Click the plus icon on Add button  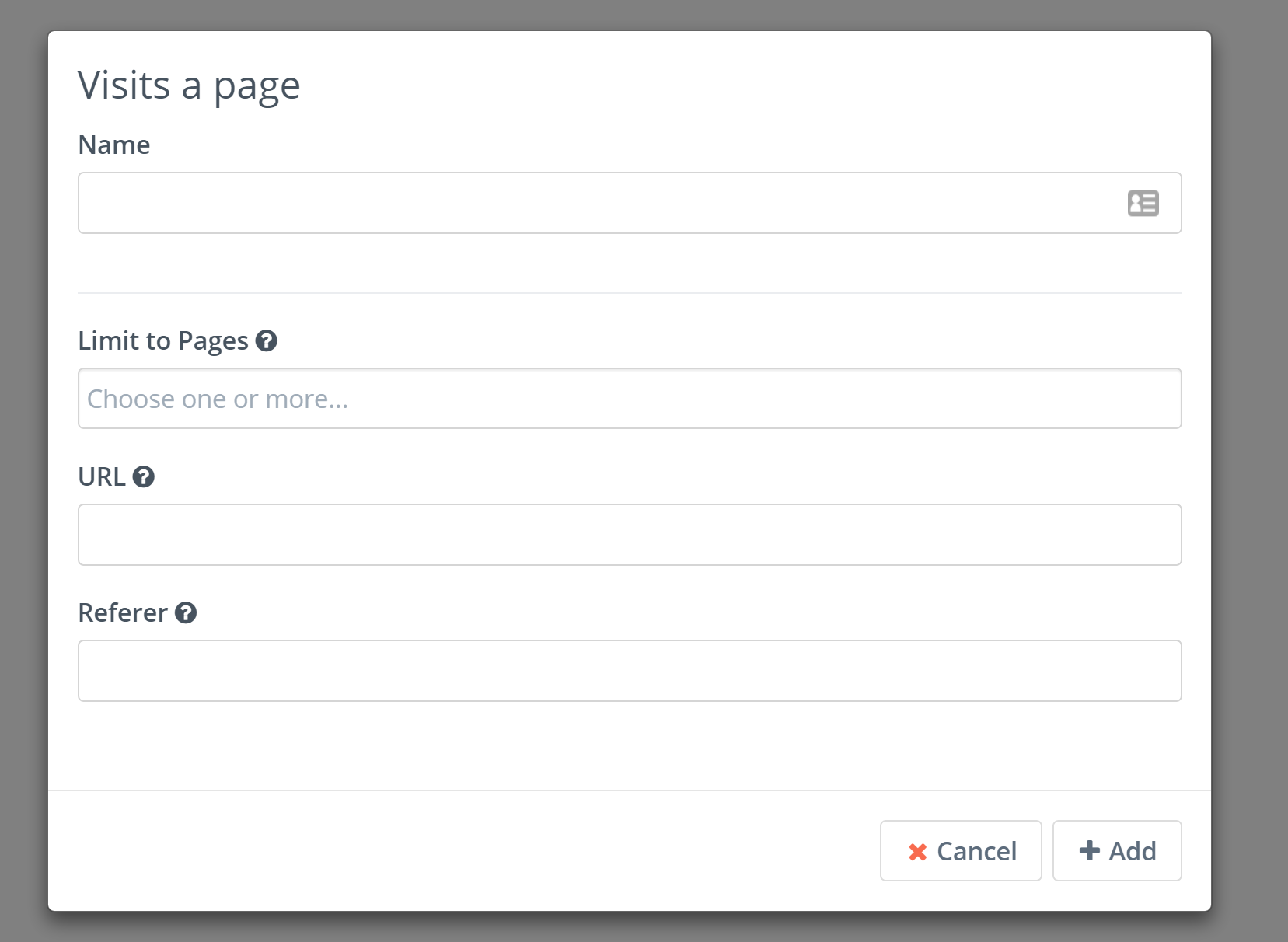click(x=1090, y=850)
